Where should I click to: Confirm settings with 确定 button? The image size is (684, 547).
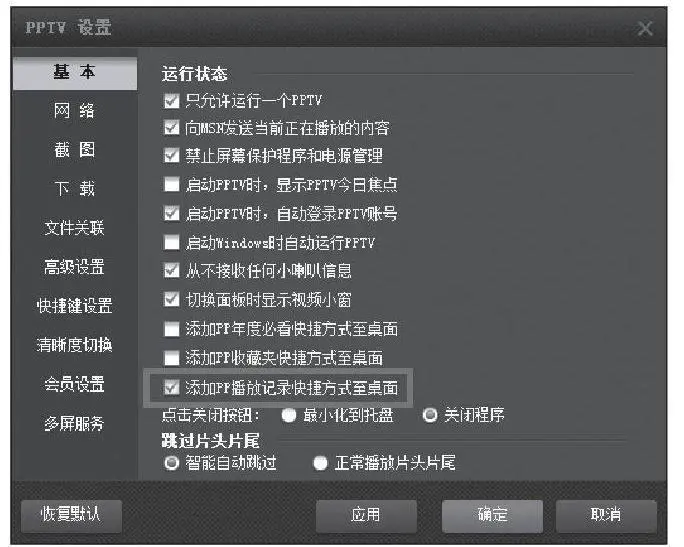[492, 515]
